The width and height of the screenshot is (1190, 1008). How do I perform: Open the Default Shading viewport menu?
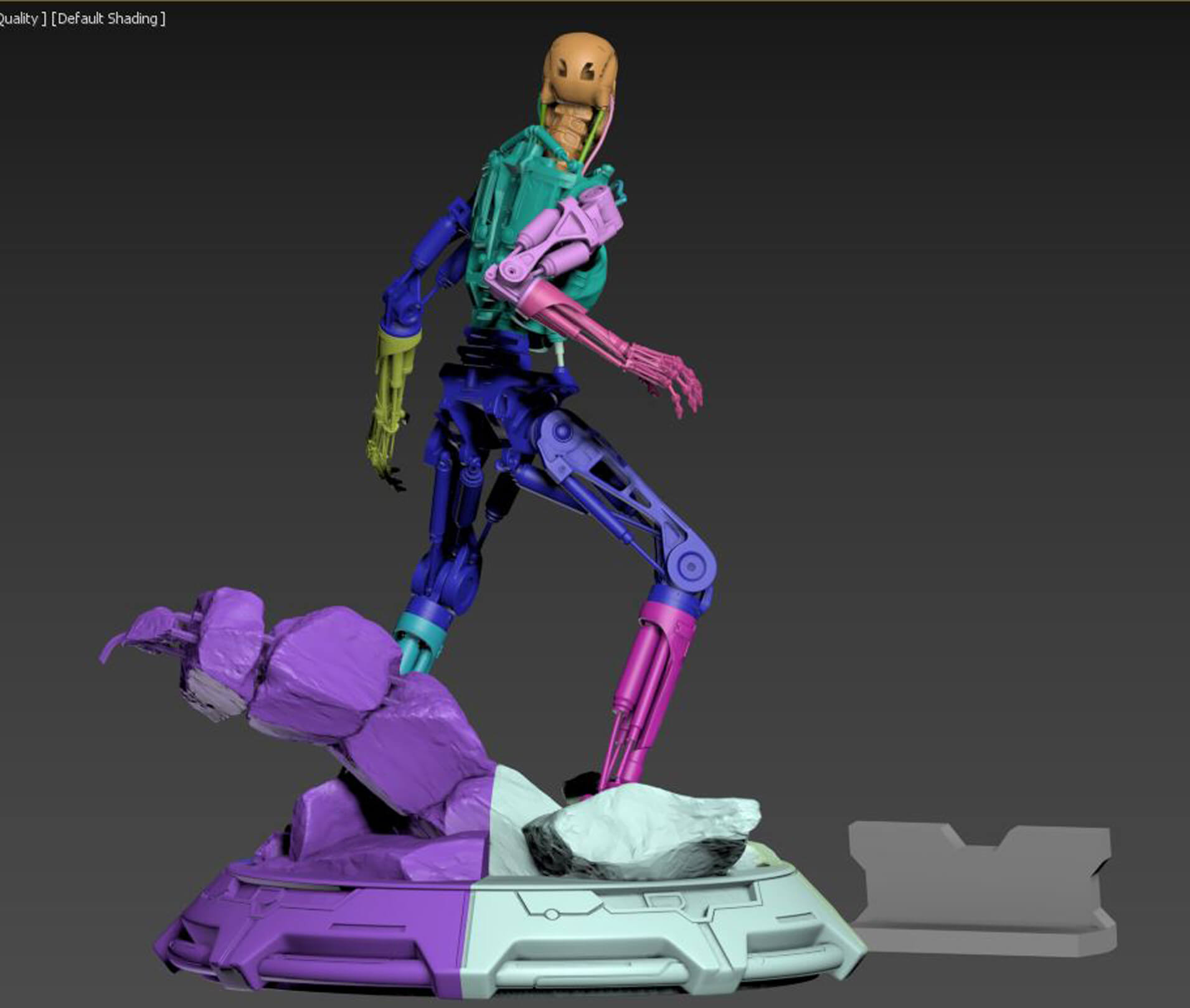point(108,19)
